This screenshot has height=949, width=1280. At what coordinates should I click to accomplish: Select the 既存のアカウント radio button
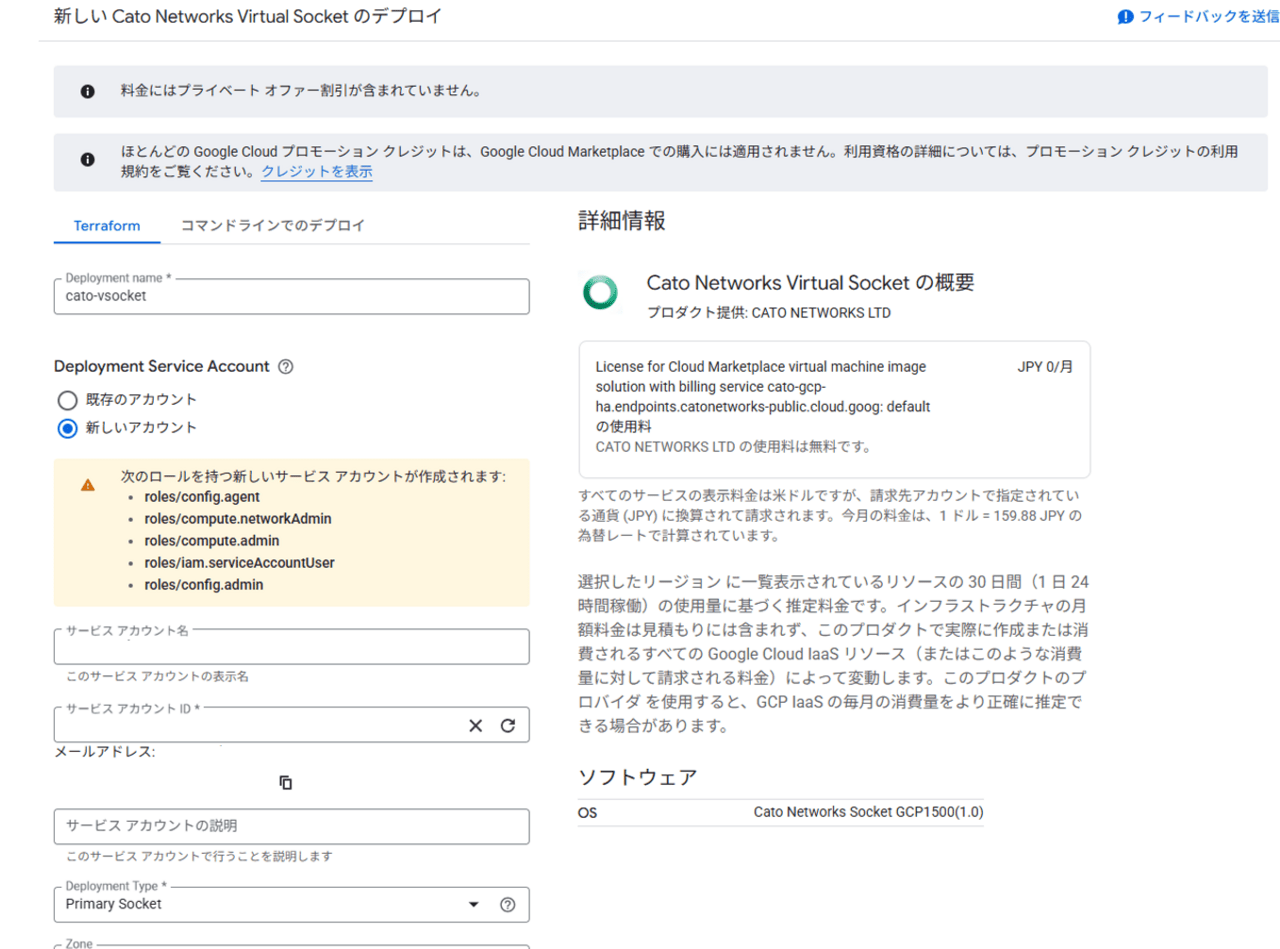[67, 400]
